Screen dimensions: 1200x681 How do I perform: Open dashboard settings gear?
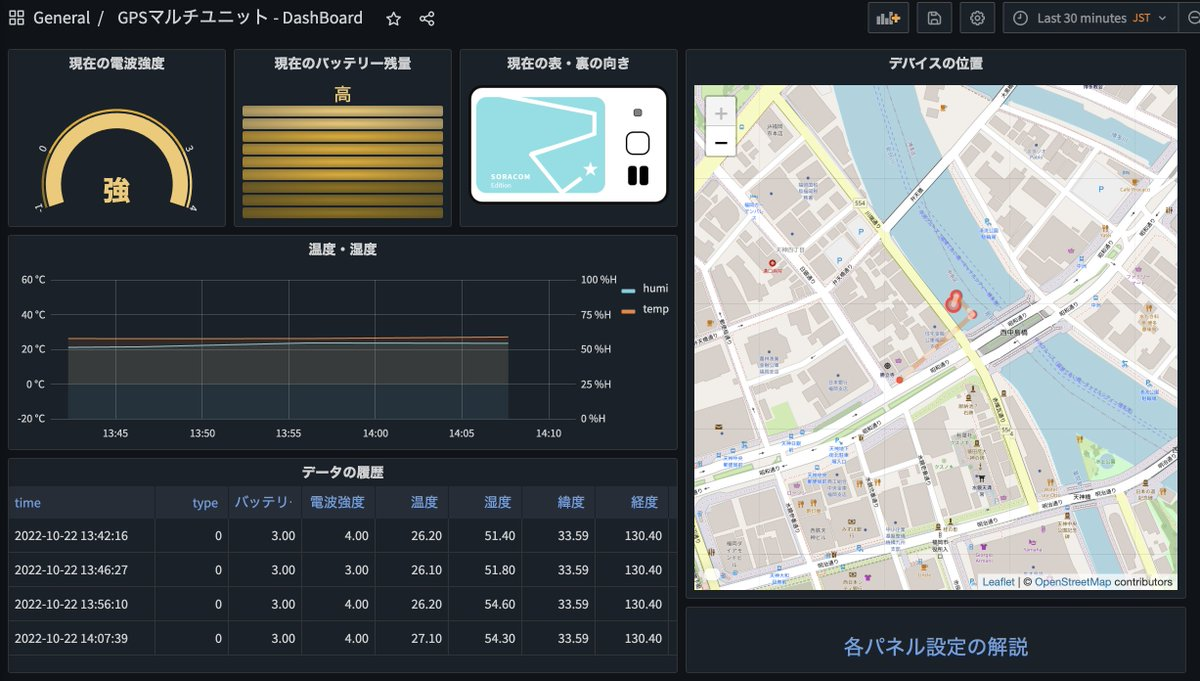[978, 18]
